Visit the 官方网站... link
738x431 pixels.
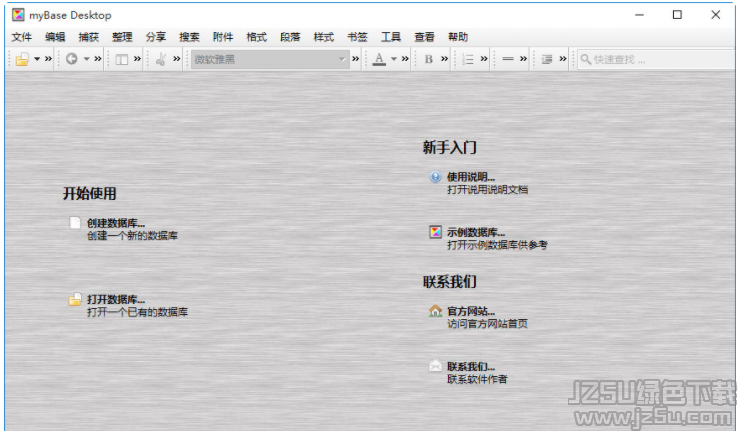coord(471,311)
